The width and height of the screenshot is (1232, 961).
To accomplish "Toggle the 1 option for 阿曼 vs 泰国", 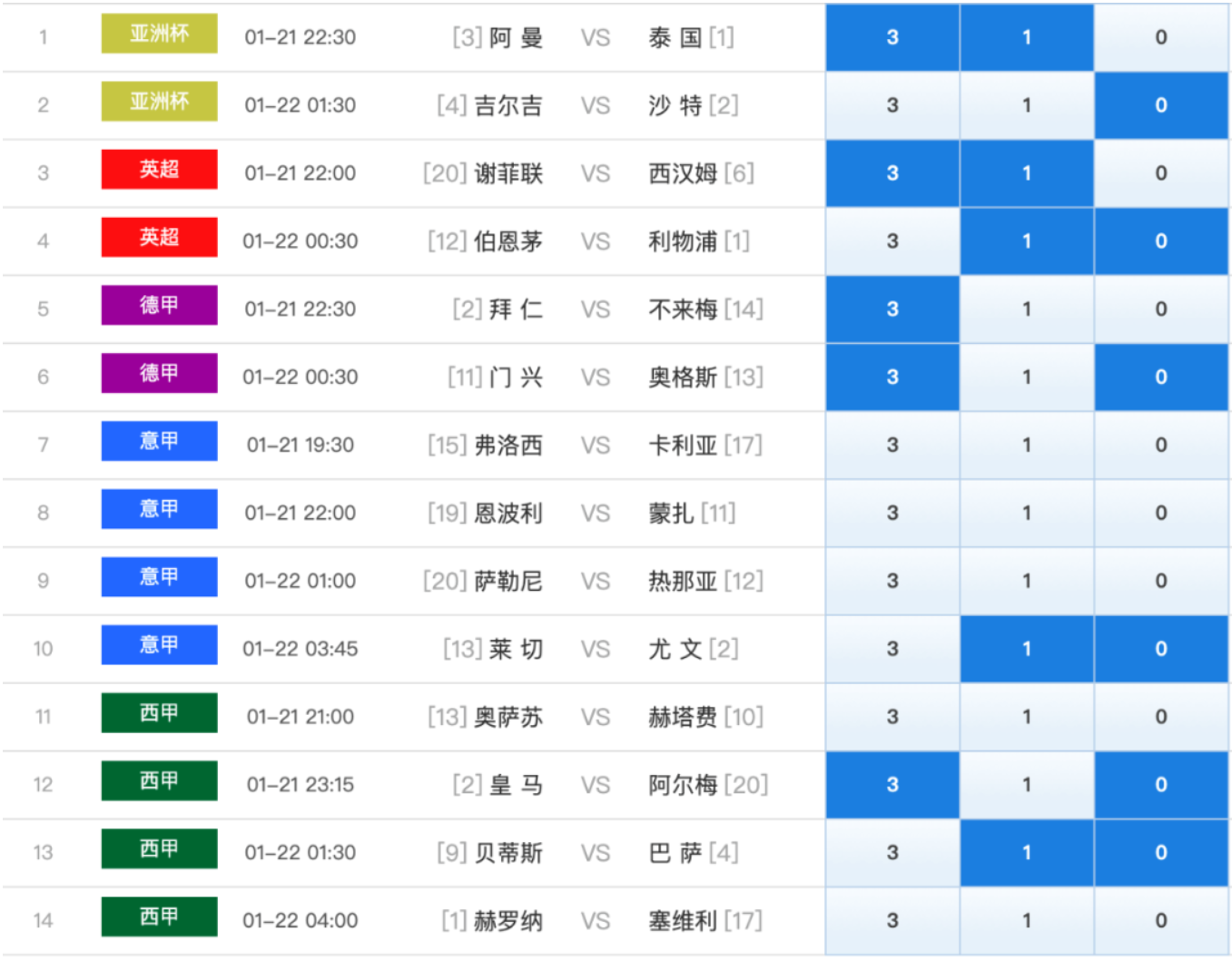I will pyautogui.click(x=1027, y=37).
